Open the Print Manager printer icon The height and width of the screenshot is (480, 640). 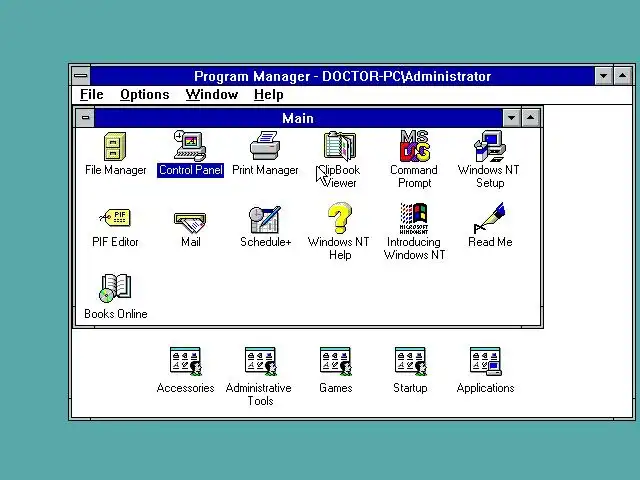click(x=265, y=146)
